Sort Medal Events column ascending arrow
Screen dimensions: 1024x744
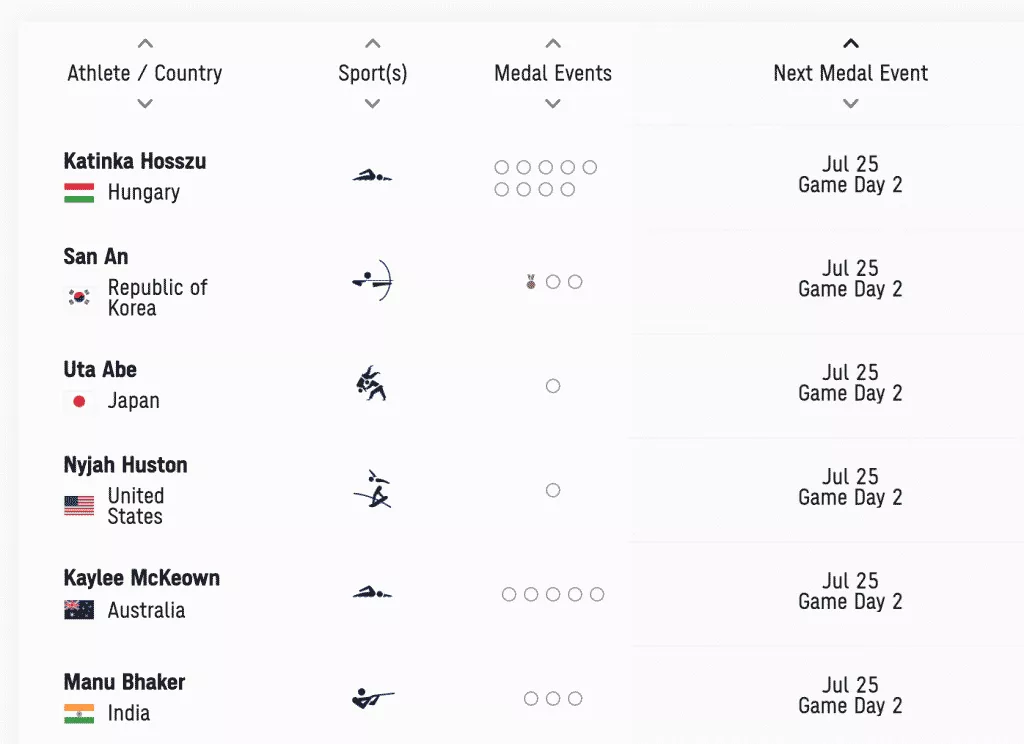(553, 44)
